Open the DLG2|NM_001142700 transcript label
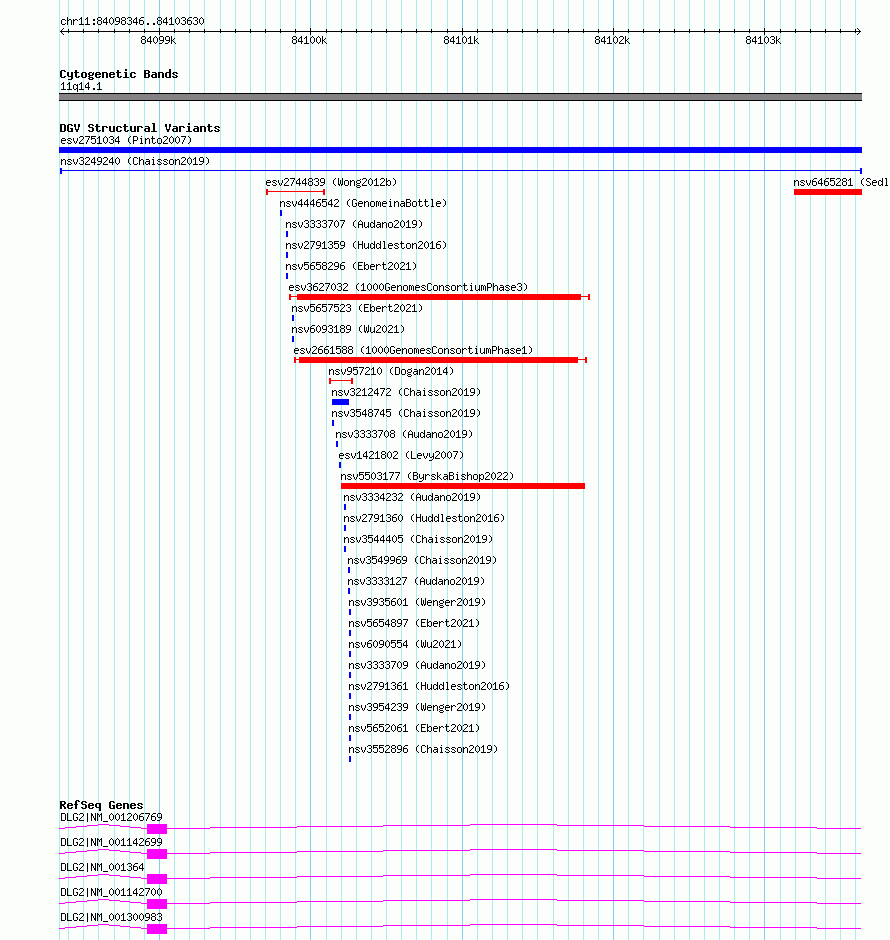 coord(111,893)
